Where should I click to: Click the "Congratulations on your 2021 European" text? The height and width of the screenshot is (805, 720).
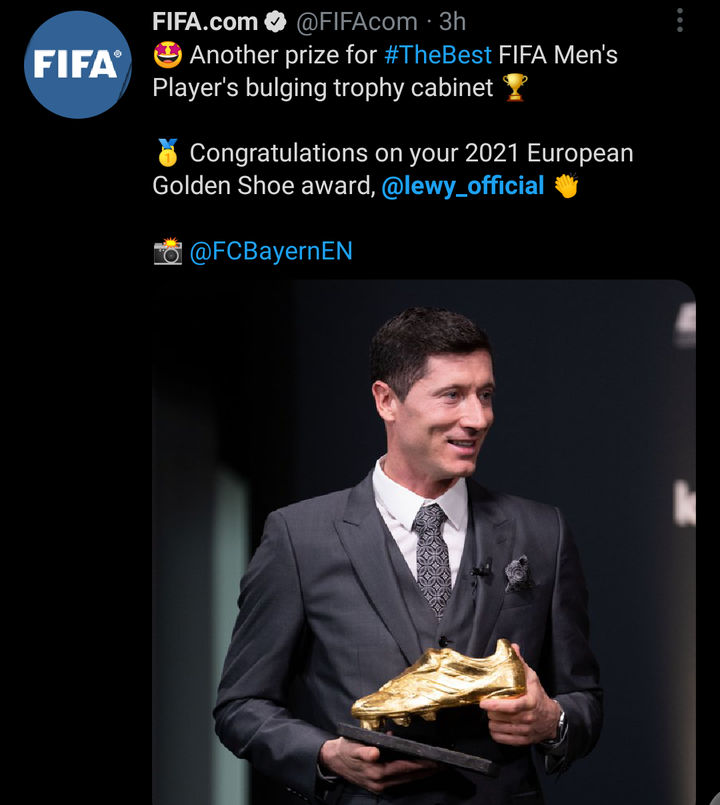pyautogui.click(x=411, y=153)
